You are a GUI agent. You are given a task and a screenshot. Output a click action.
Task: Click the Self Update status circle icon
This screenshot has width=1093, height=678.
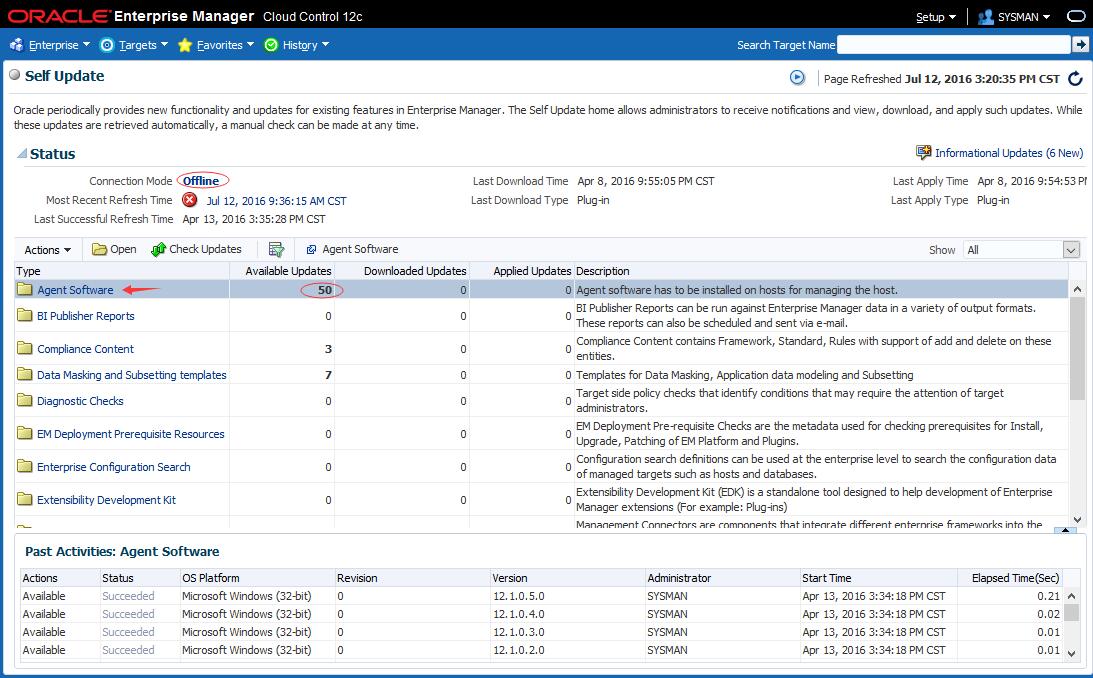(x=14, y=75)
